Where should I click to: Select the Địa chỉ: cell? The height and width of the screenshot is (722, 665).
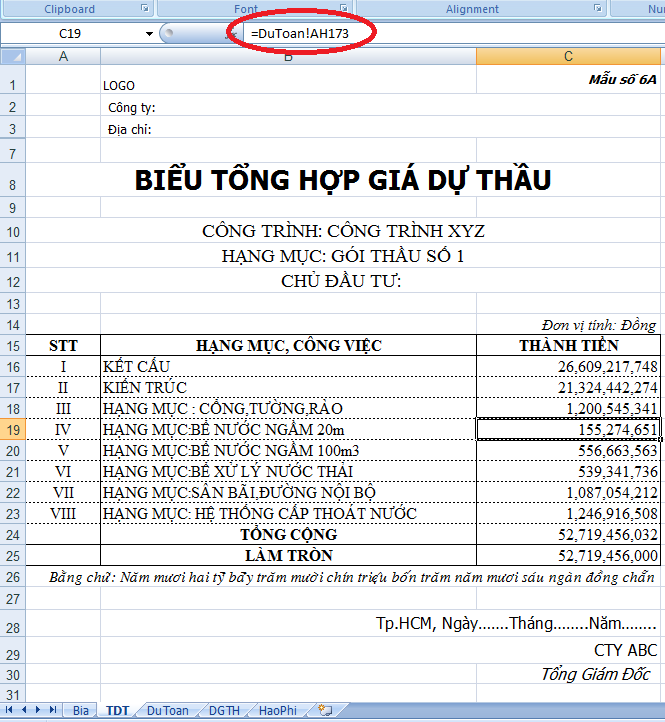288,129
